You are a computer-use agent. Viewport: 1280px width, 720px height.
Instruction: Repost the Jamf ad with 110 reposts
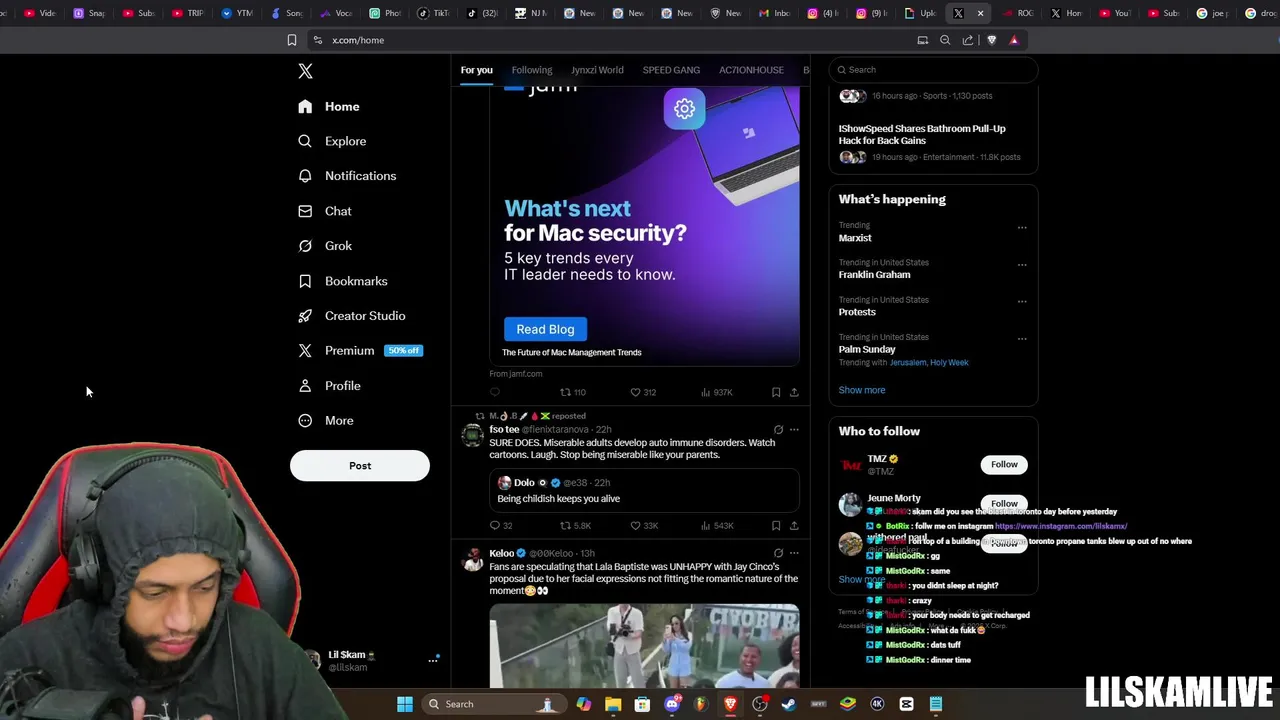573,393
